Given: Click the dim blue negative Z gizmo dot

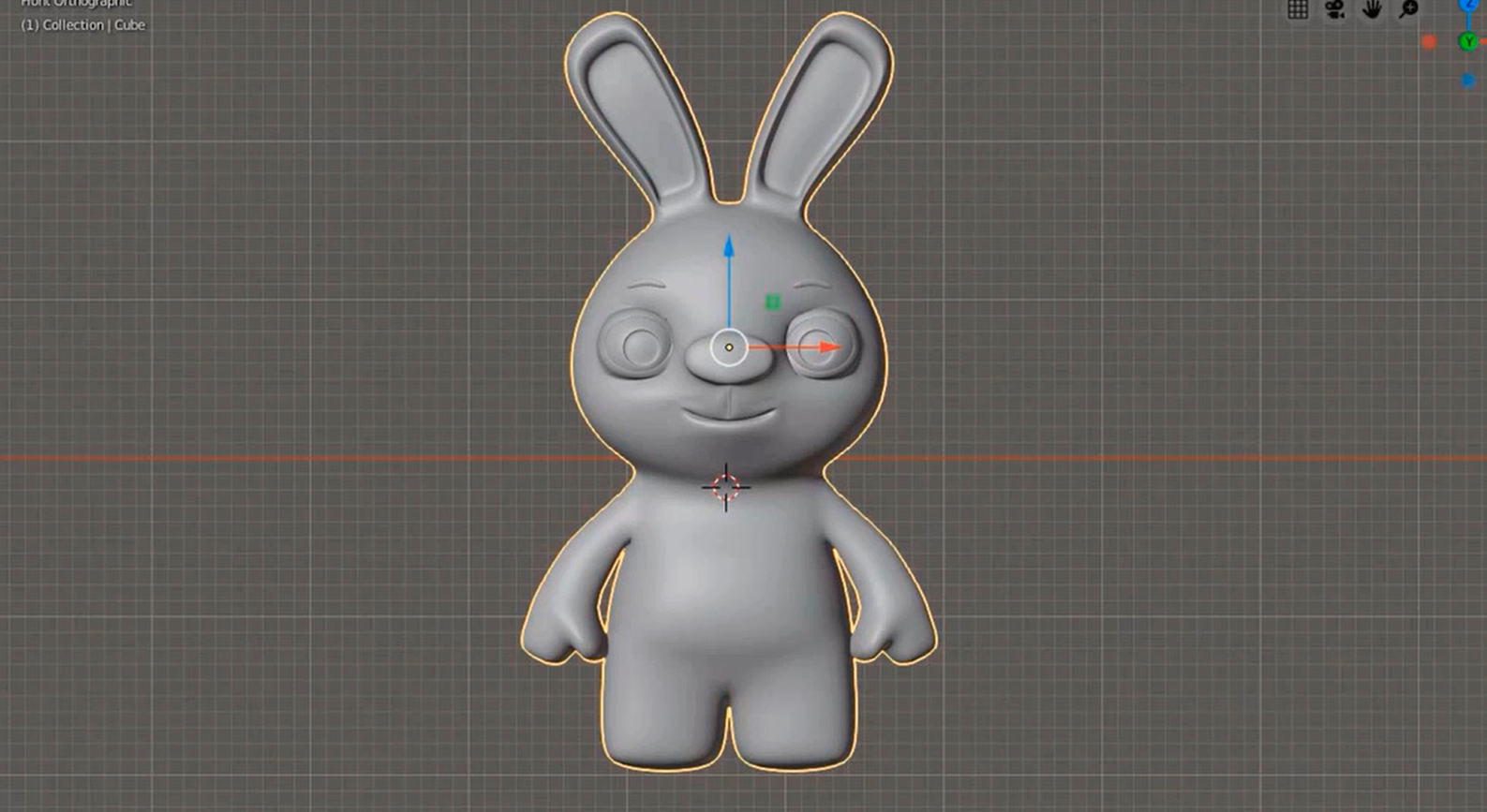Looking at the screenshot, I should [1468, 81].
